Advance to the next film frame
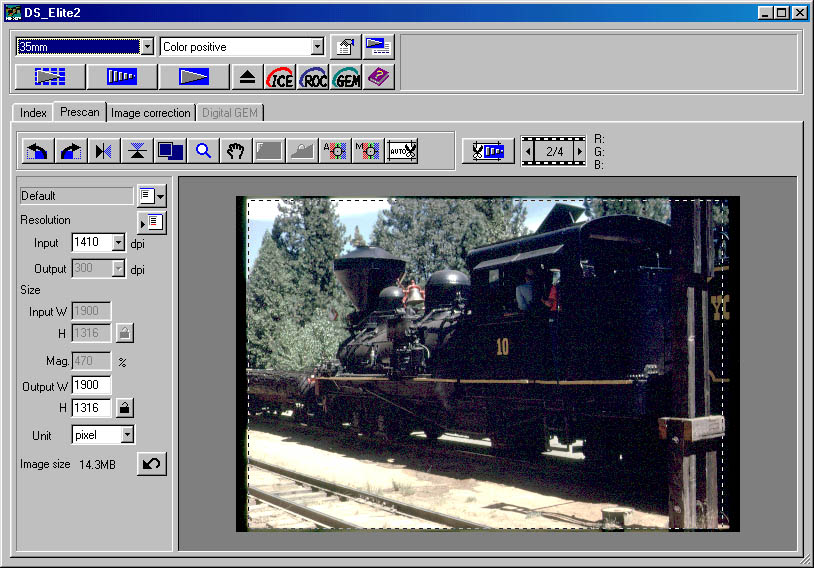 click(x=579, y=151)
